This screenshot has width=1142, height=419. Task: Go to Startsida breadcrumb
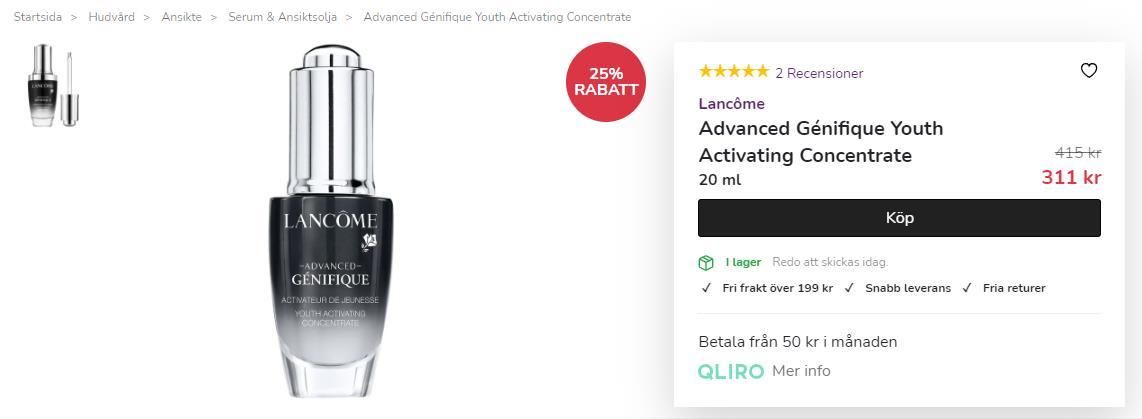(38, 17)
